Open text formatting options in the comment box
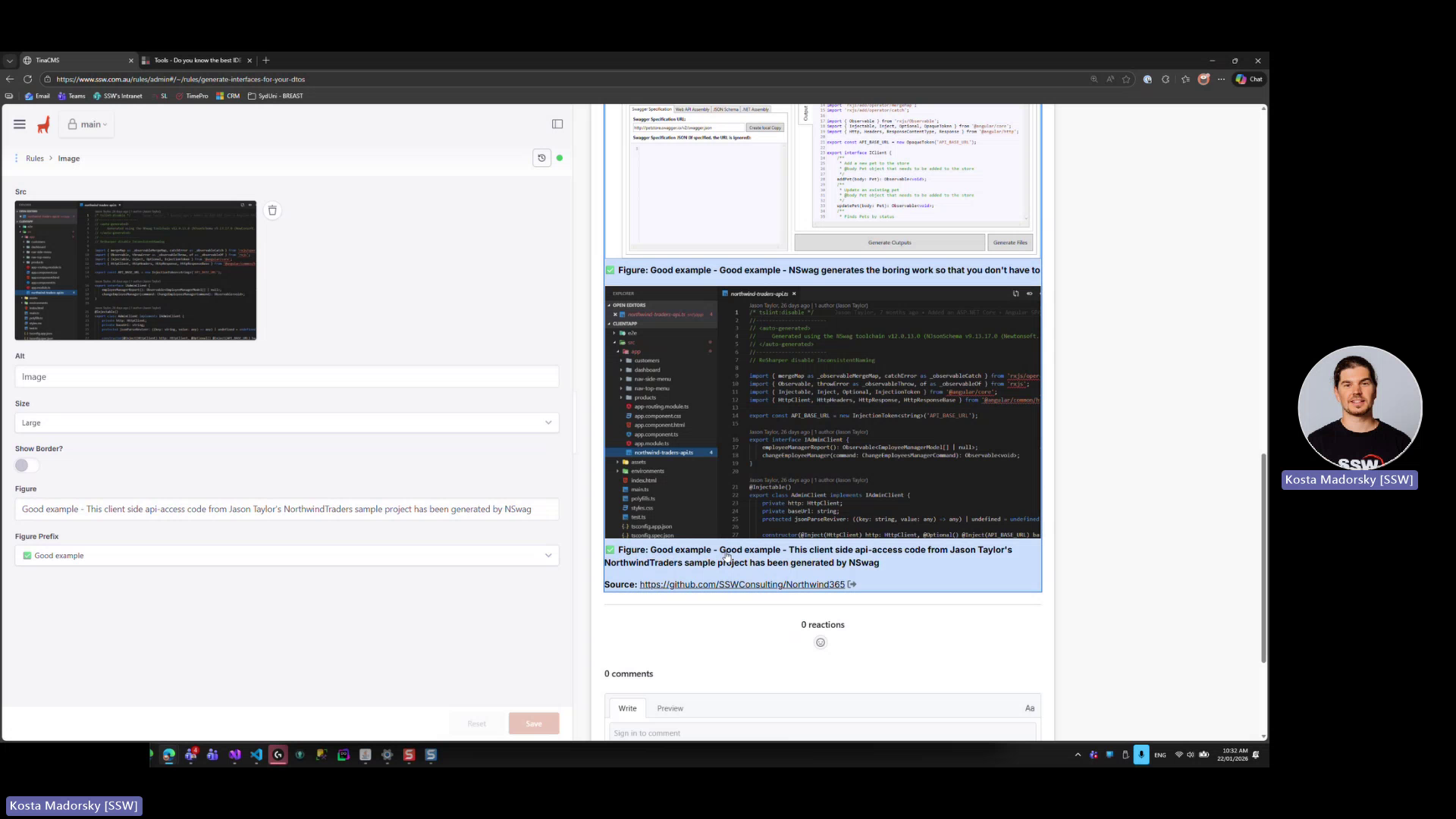The height and width of the screenshot is (819, 1456). (1029, 708)
